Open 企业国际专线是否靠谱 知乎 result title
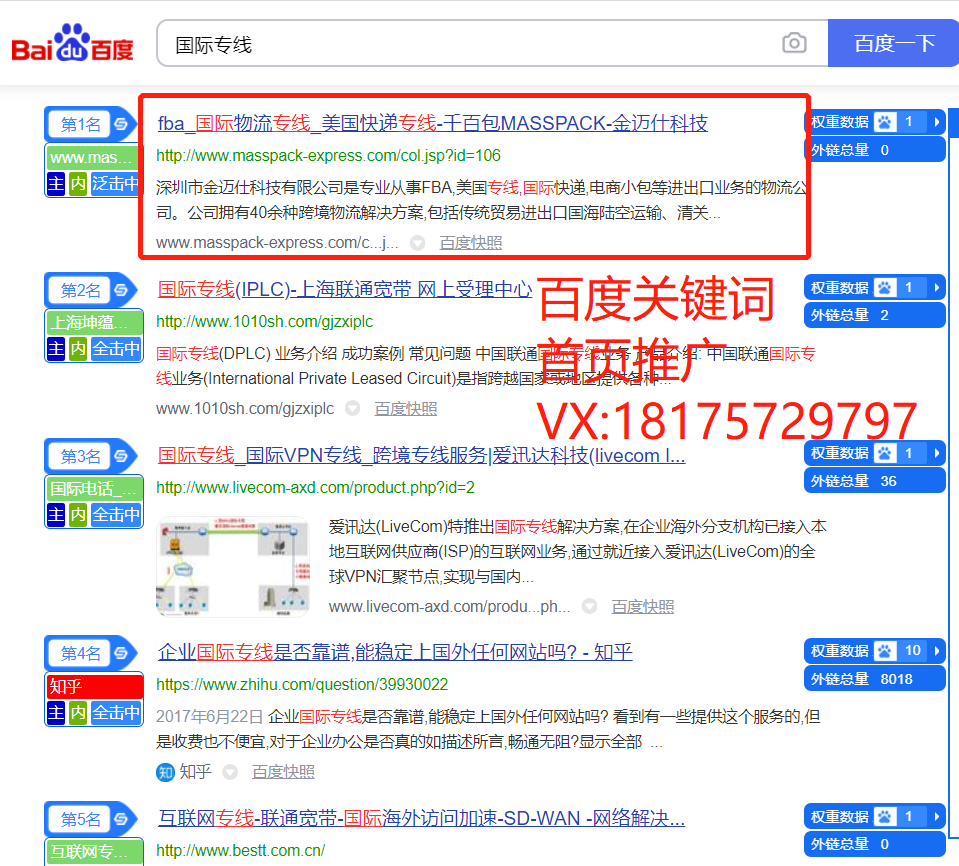This screenshot has height=866, width=959. 395,652
